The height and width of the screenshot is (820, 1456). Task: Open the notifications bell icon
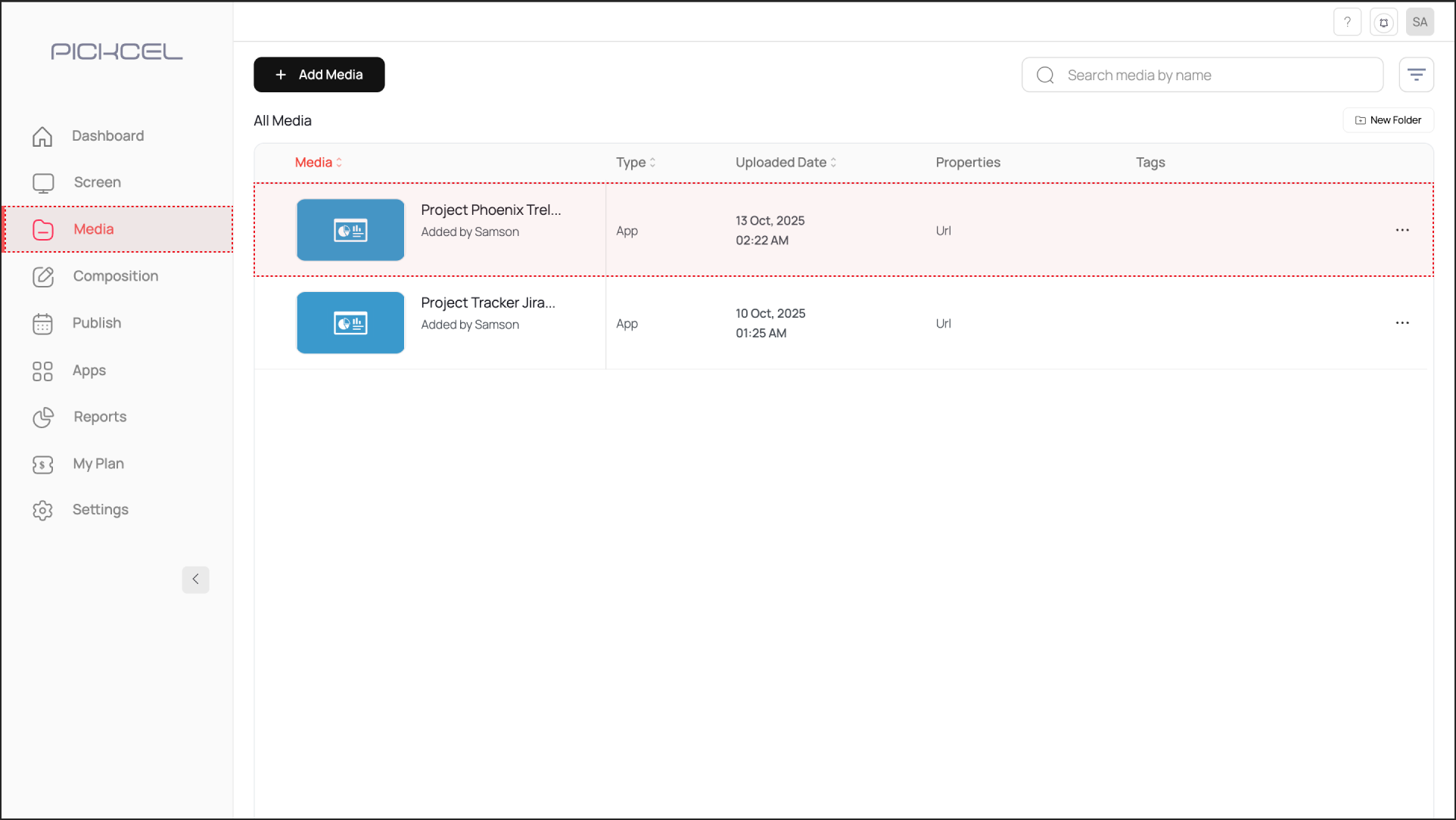(x=1383, y=22)
